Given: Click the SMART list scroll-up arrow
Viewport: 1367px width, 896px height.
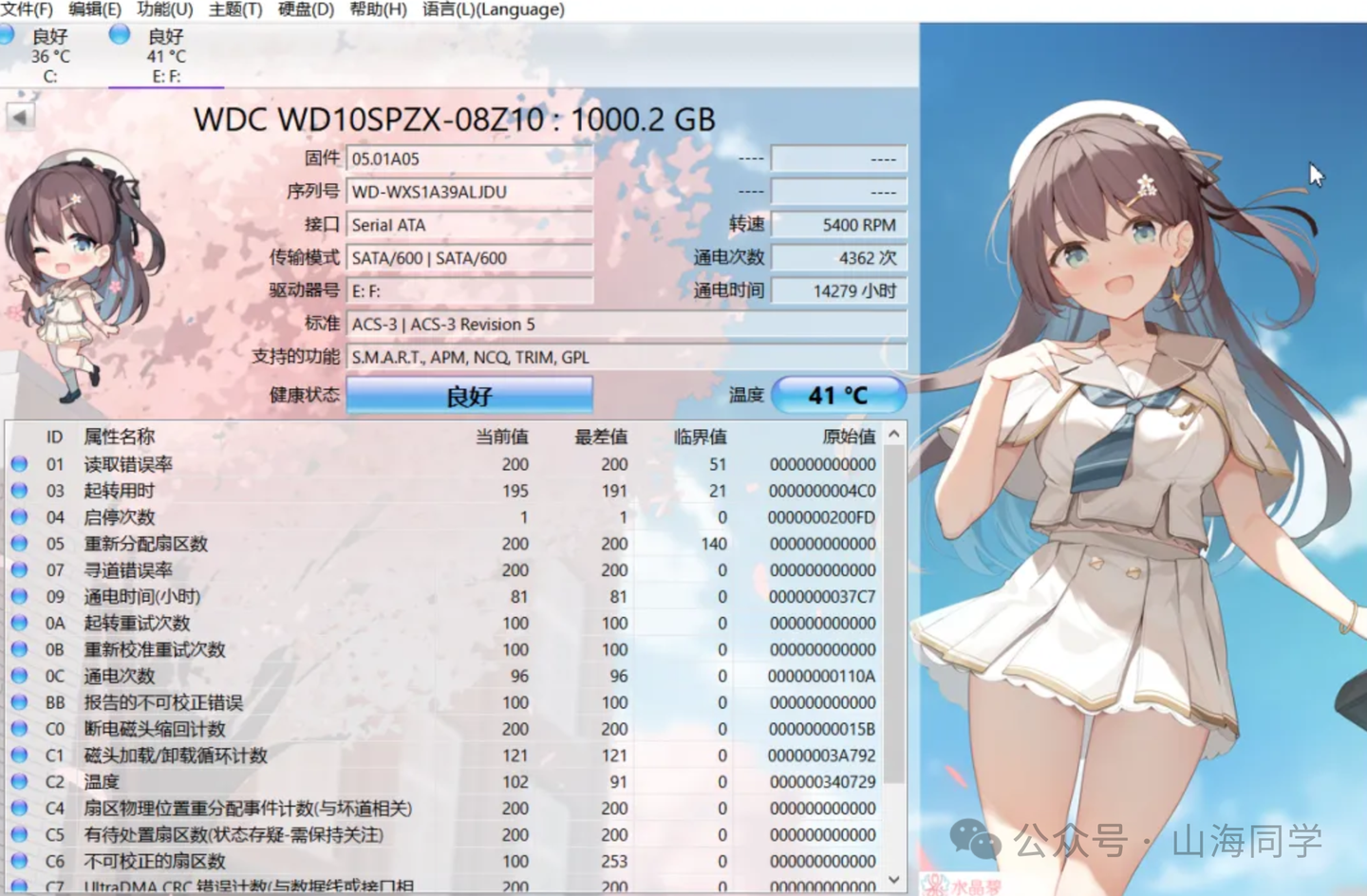Looking at the screenshot, I should pos(894,435).
